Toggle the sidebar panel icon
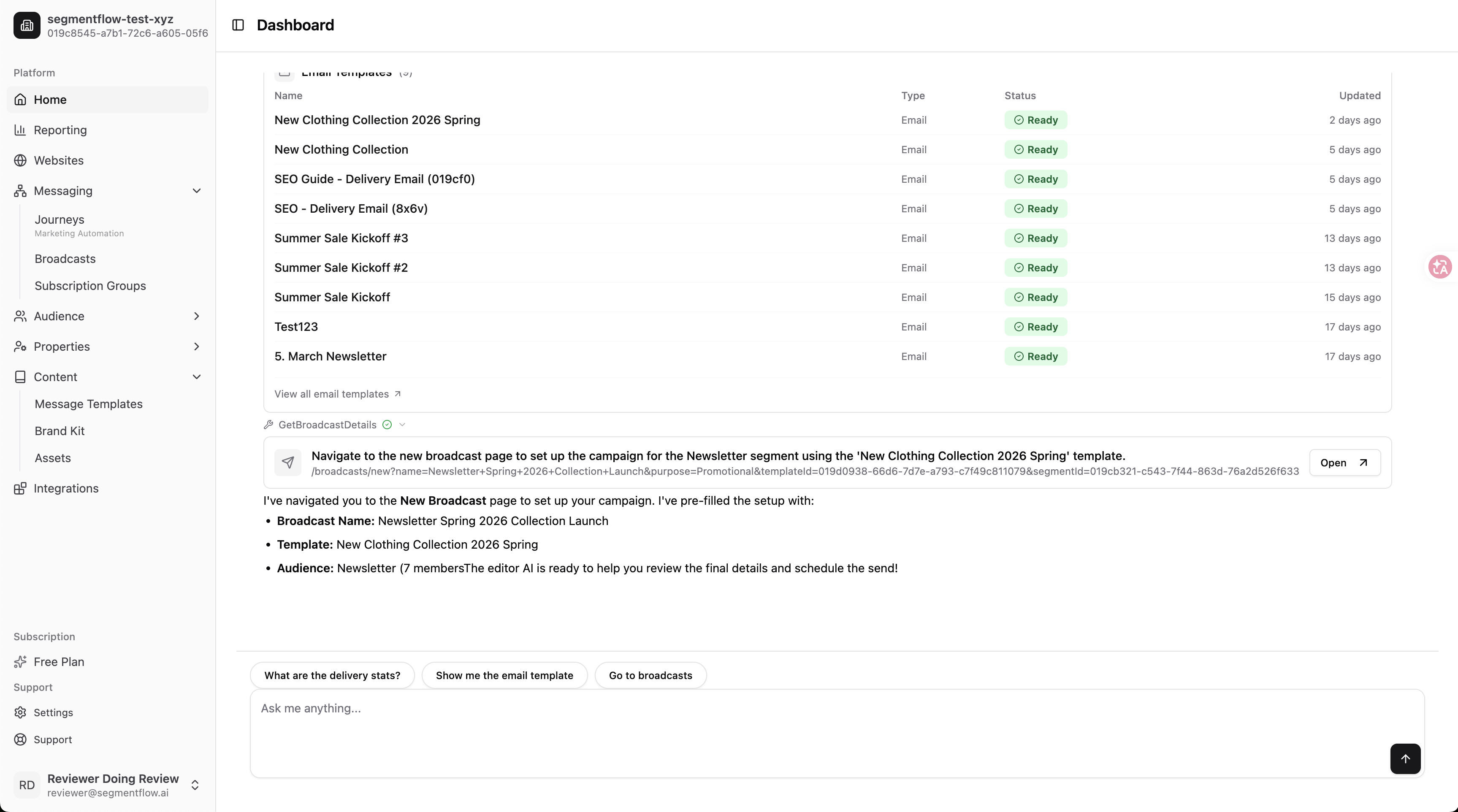The width and height of the screenshot is (1458, 812). [x=238, y=25]
